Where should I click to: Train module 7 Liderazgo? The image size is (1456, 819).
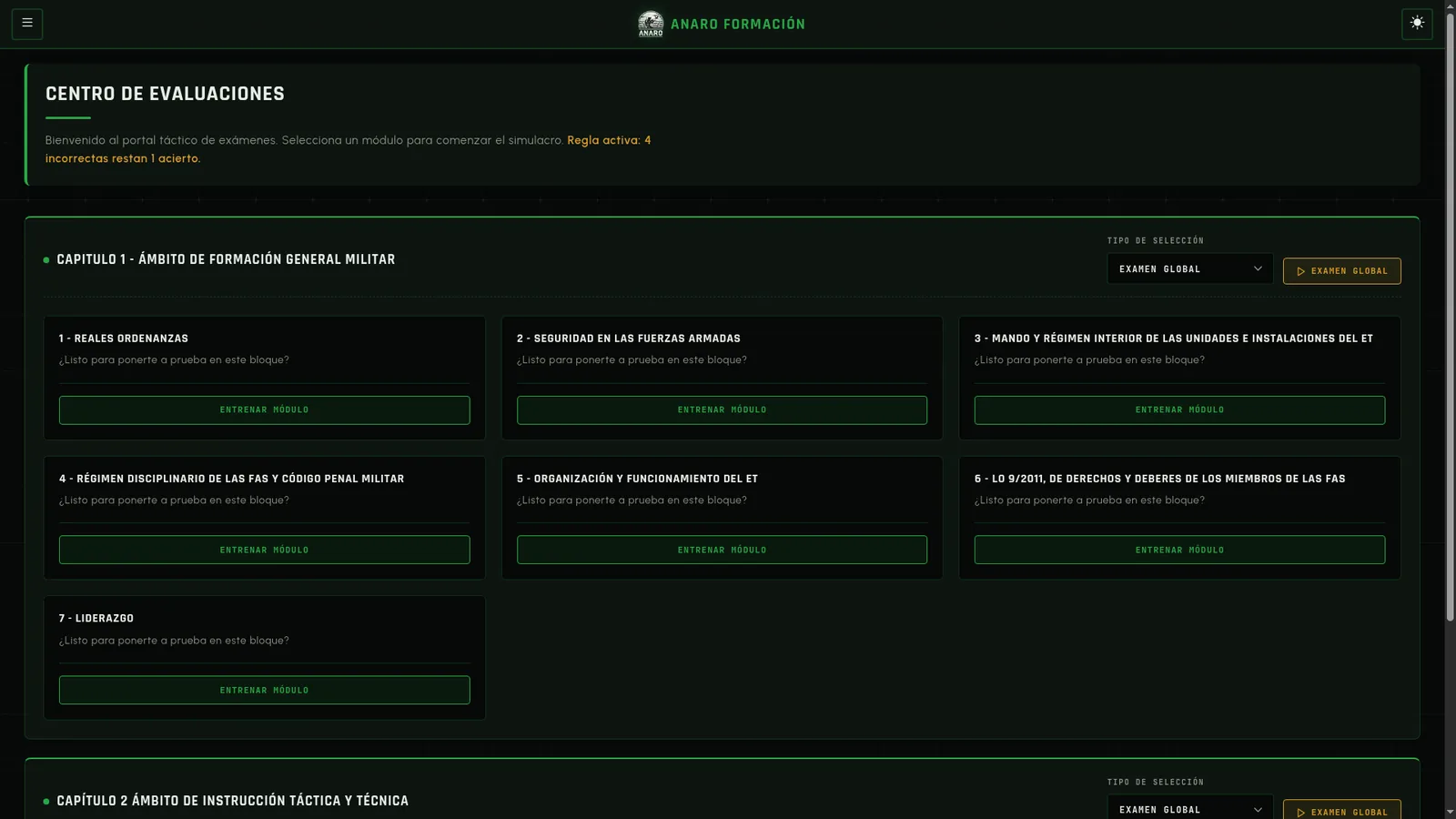tap(265, 690)
